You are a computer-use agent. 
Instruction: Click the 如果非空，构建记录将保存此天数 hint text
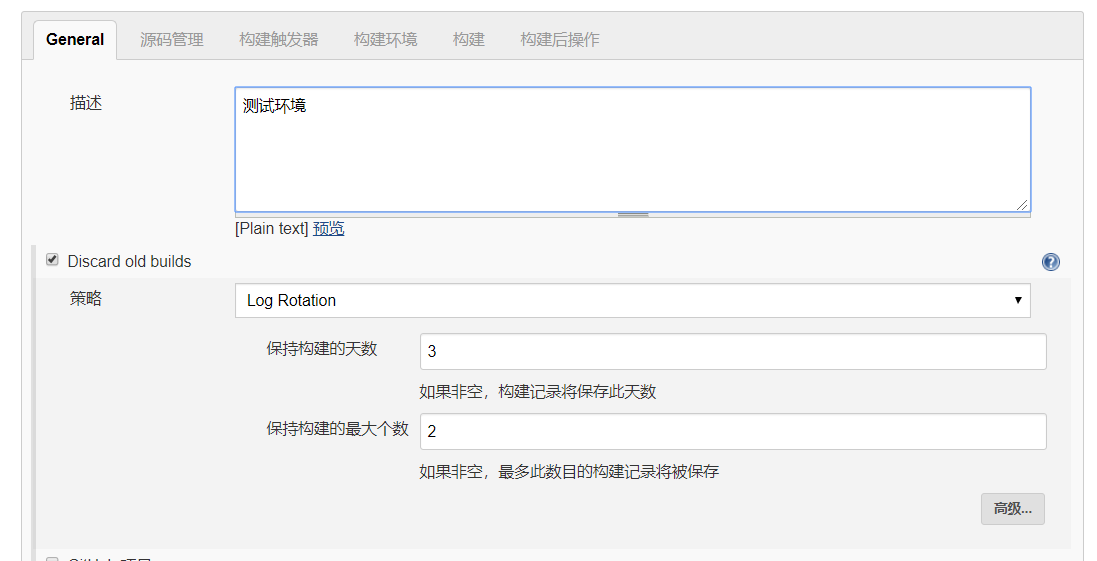tap(537, 392)
